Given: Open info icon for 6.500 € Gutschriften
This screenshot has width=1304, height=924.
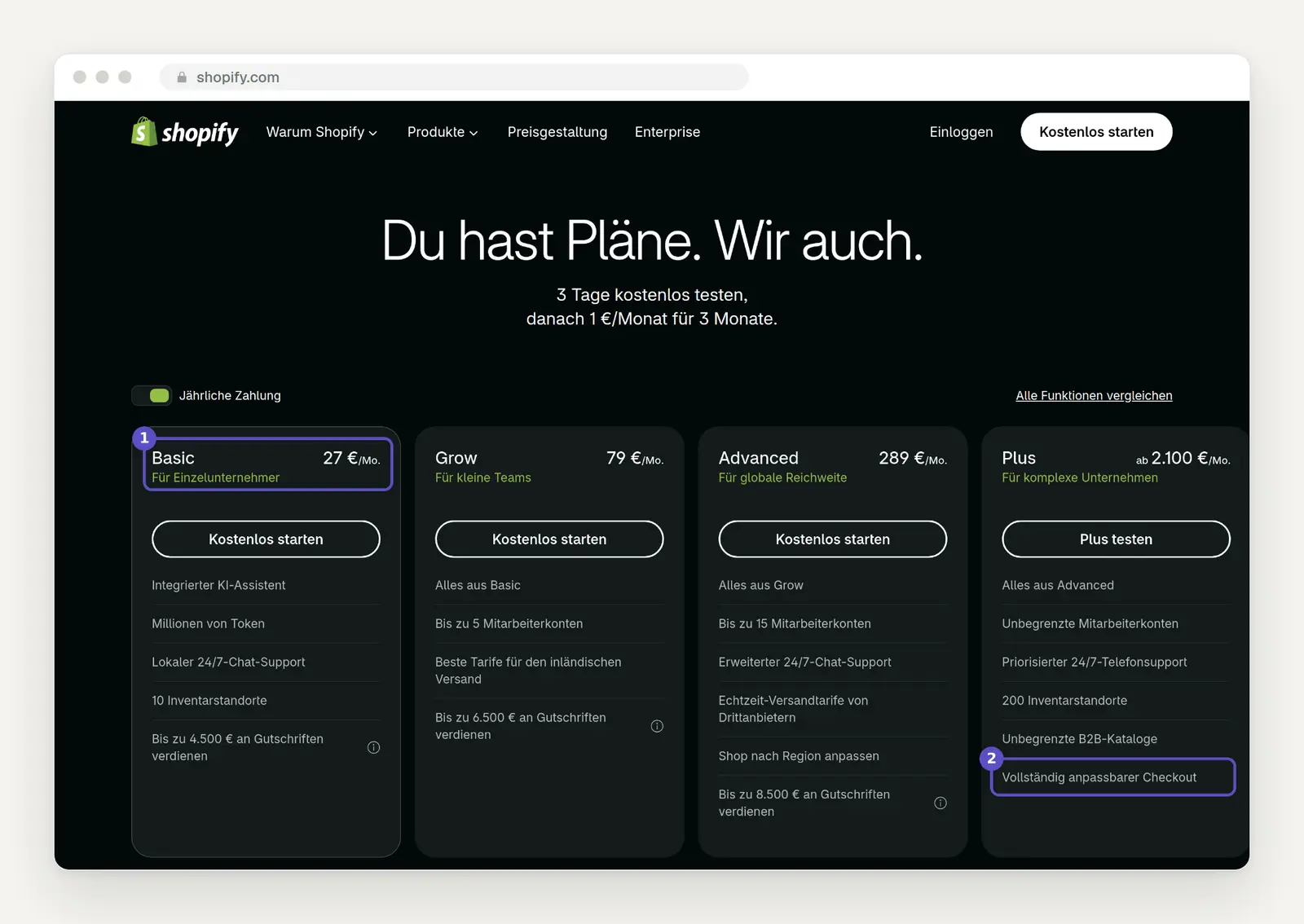Looking at the screenshot, I should (x=657, y=726).
